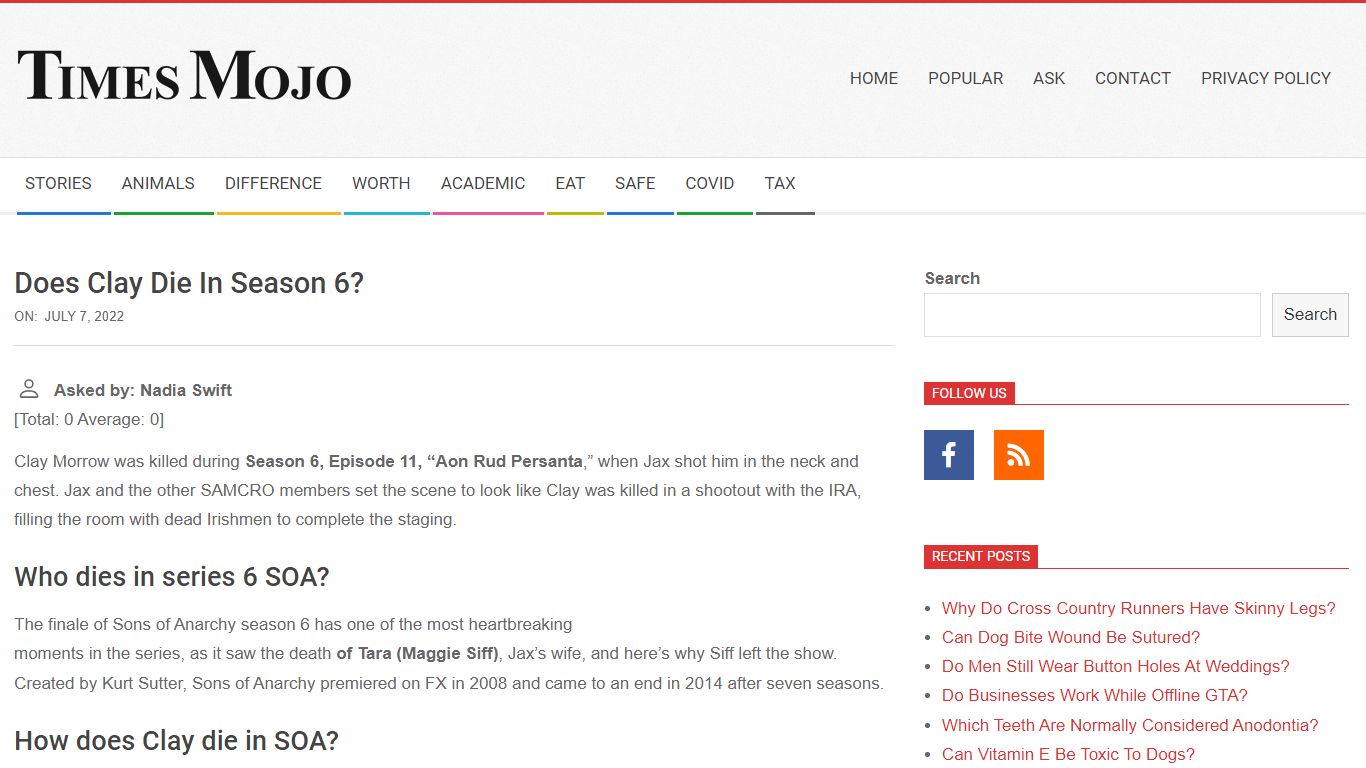This screenshot has width=1366, height=768.
Task: Click the 'RECENT POSTS' section label
Action: point(981,556)
